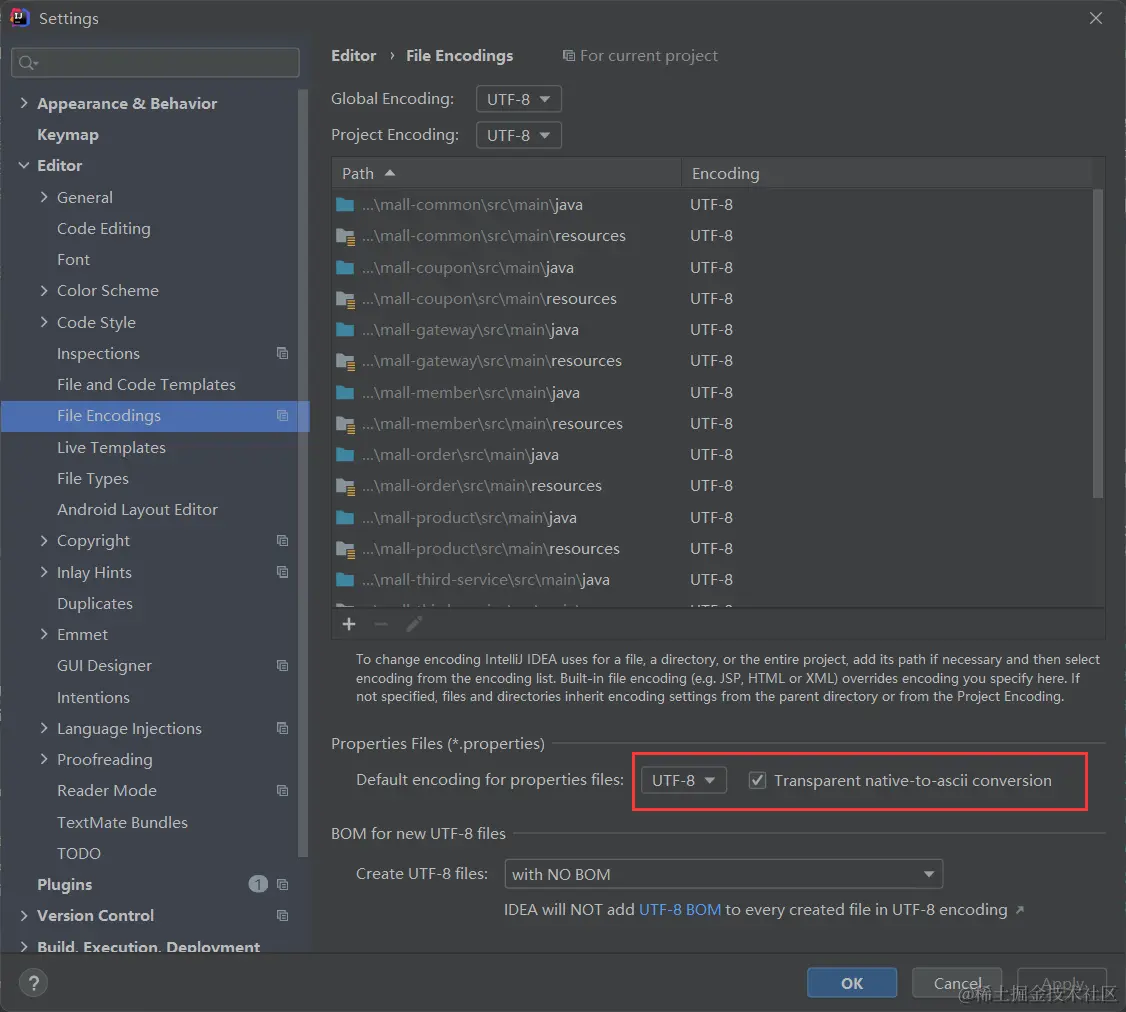This screenshot has height=1012, width=1126.
Task: Expand the Emmet node arrow
Action: [44, 633]
